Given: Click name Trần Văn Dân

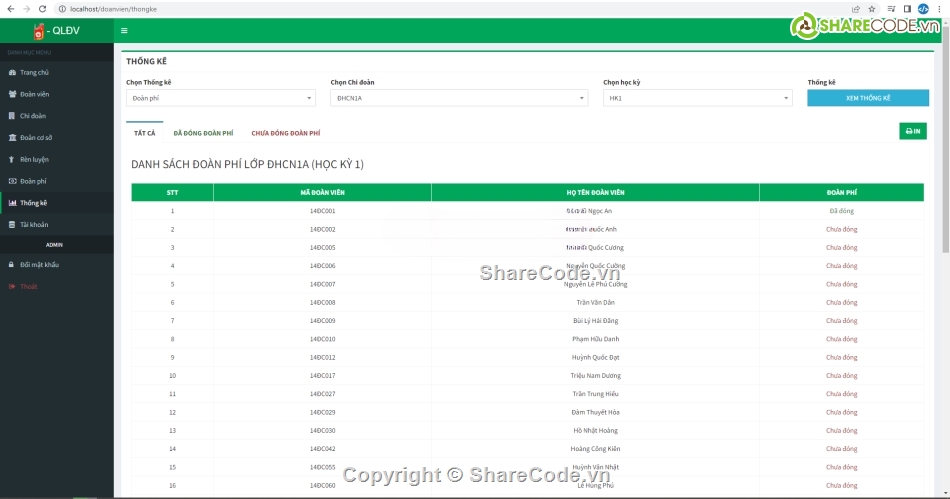Looking at the screenshot, I should tap(596, 303).
